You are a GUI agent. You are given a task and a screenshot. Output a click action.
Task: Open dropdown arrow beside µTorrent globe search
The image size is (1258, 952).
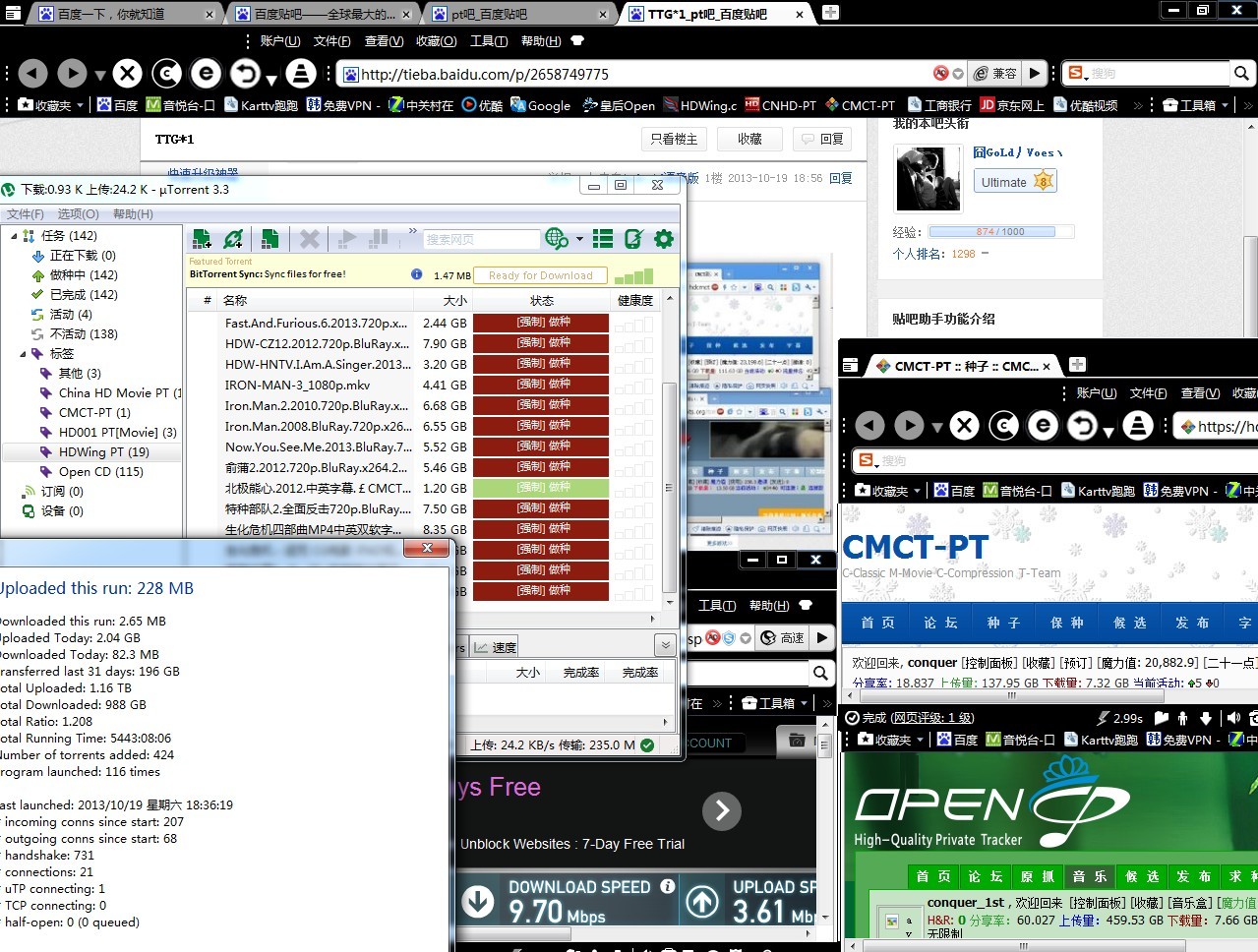pyautogui.click(x=579, y=239)
